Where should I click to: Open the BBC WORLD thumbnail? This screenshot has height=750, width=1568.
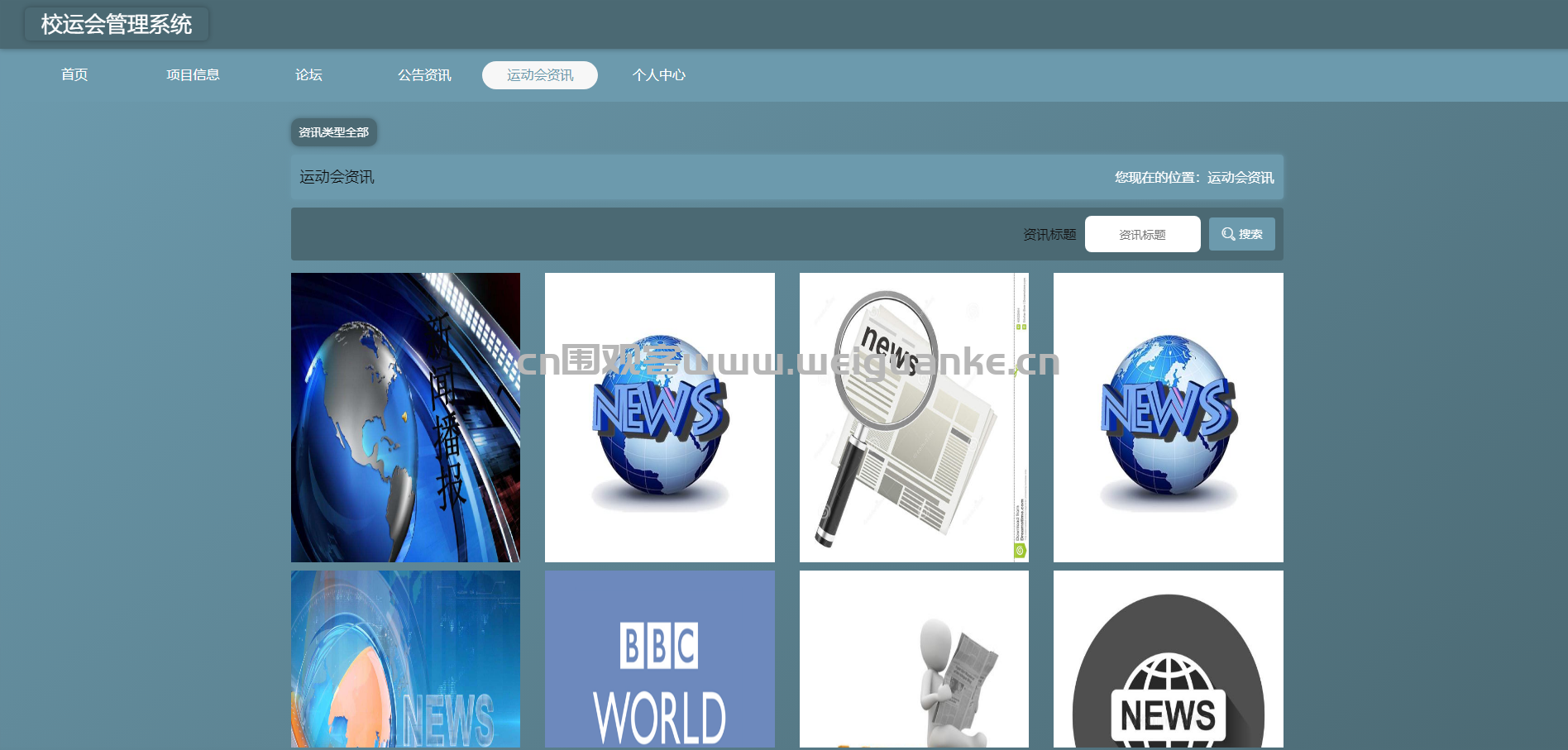point(660,659)
